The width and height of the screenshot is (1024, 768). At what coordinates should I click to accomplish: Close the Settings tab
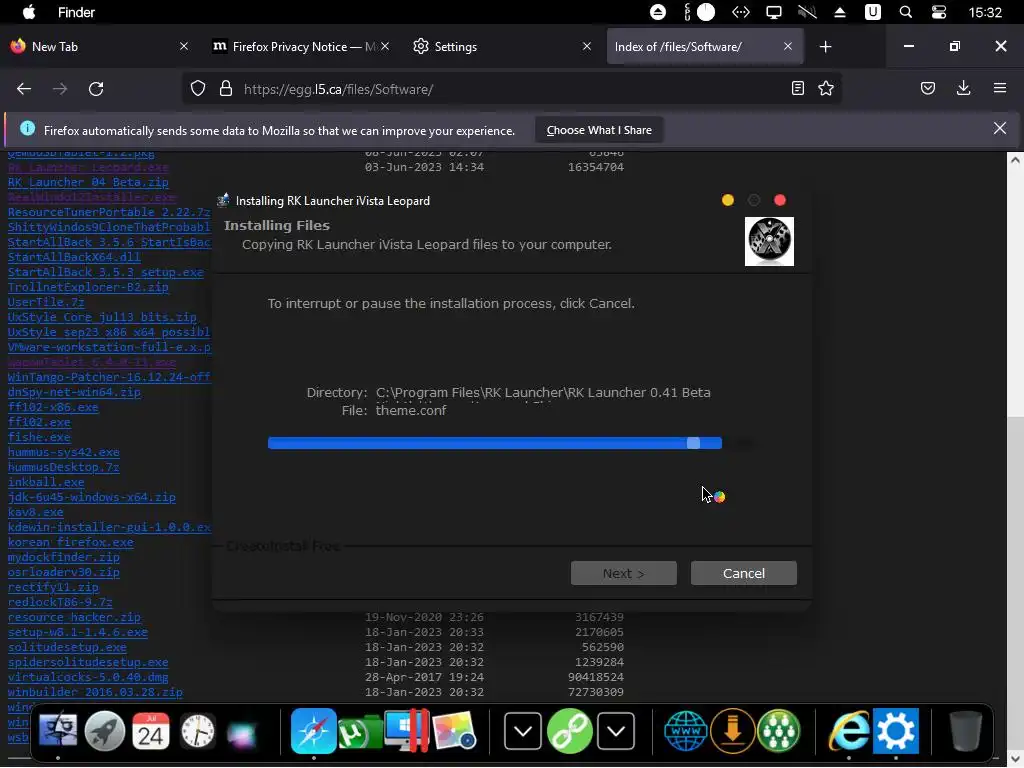[x=586, y=46]
